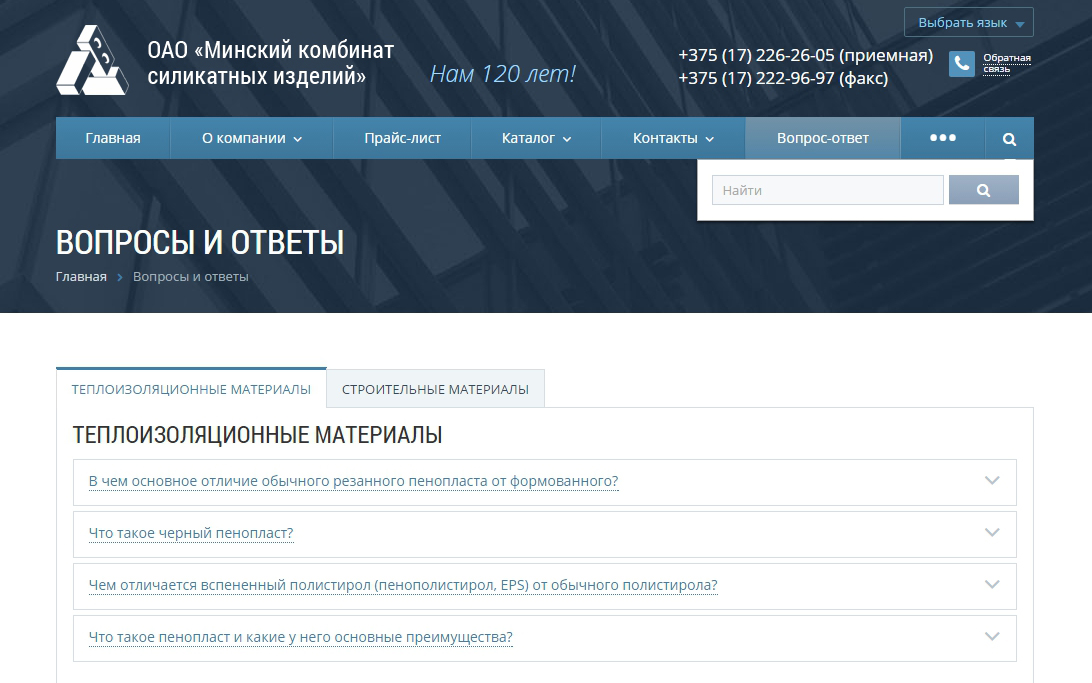This screenshot has height=683, width=1092.
Task: Click the search magnifier icon in menu bar
Action: (1009, 138)
